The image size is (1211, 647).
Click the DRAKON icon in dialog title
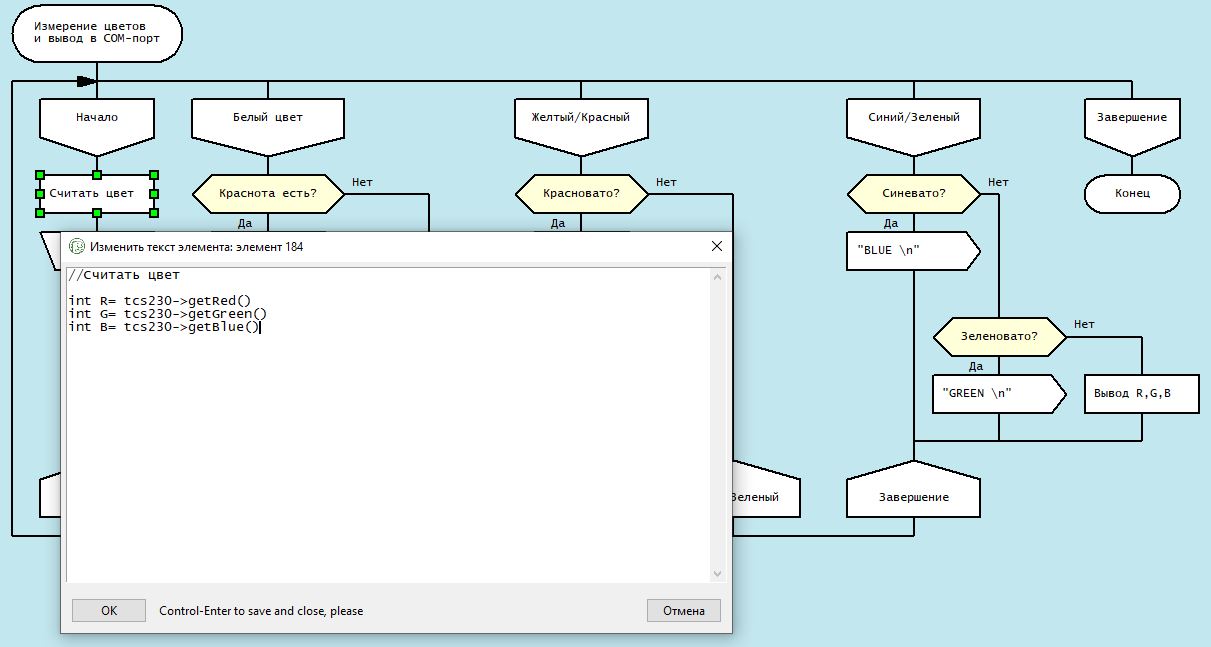77,246
